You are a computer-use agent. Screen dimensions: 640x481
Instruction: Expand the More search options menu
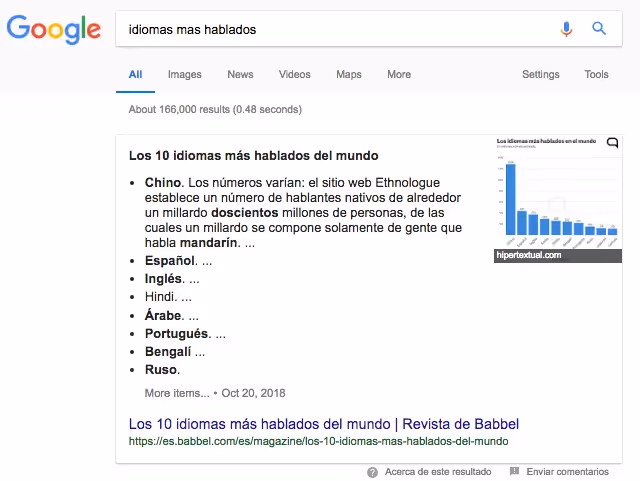point(399,74)
